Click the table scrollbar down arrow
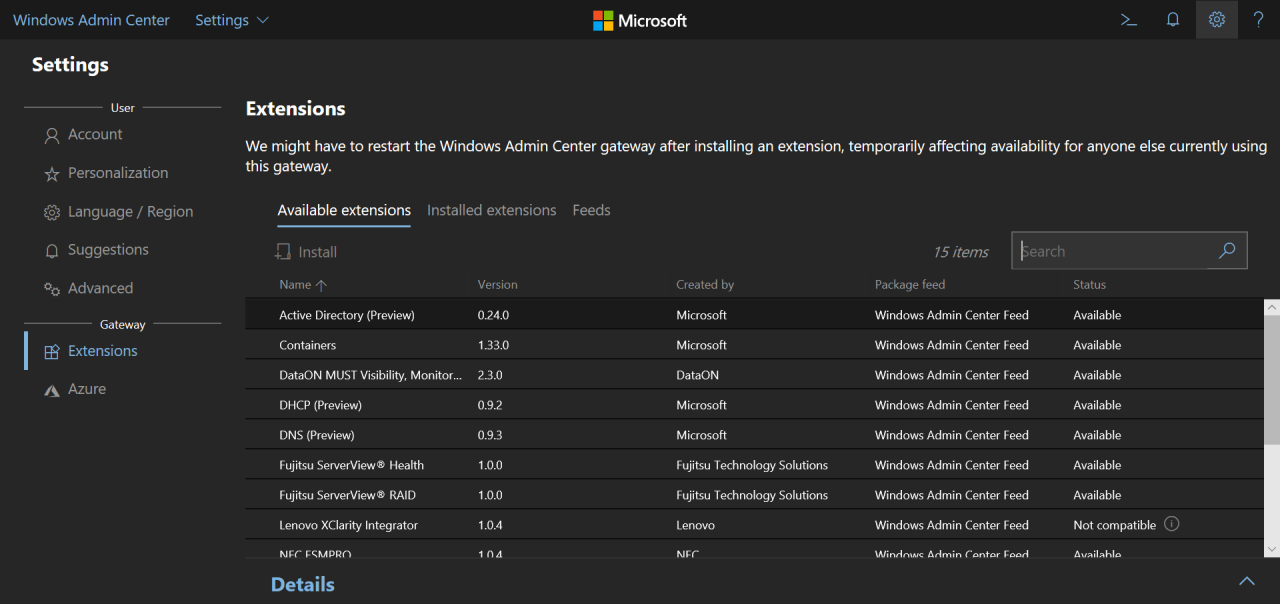This screenshot has height=604, width=1280. pyautogui.click(x=1272, y=549)
